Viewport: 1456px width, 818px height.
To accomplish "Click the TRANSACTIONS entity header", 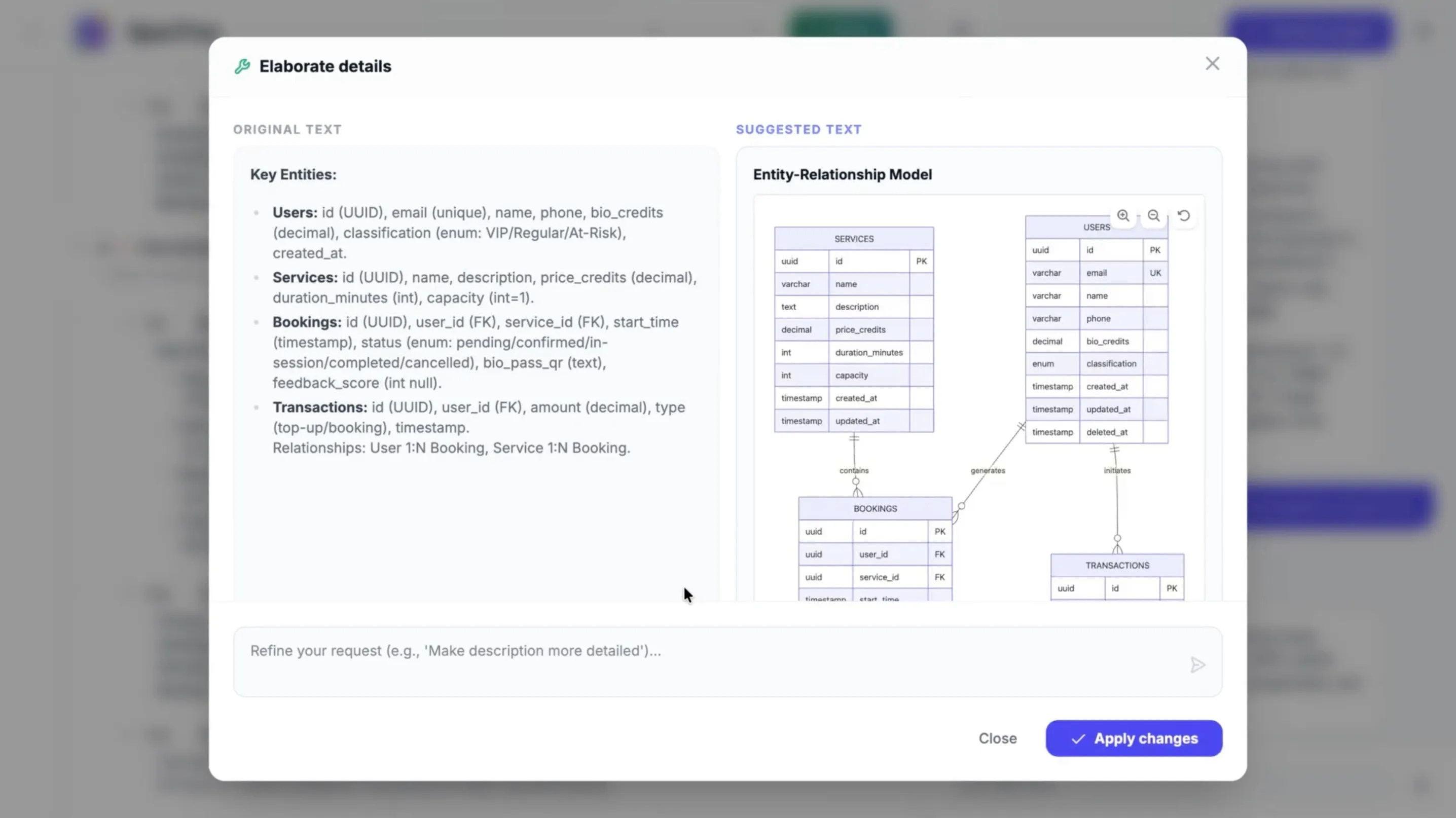I will (x=1117, y=566).
